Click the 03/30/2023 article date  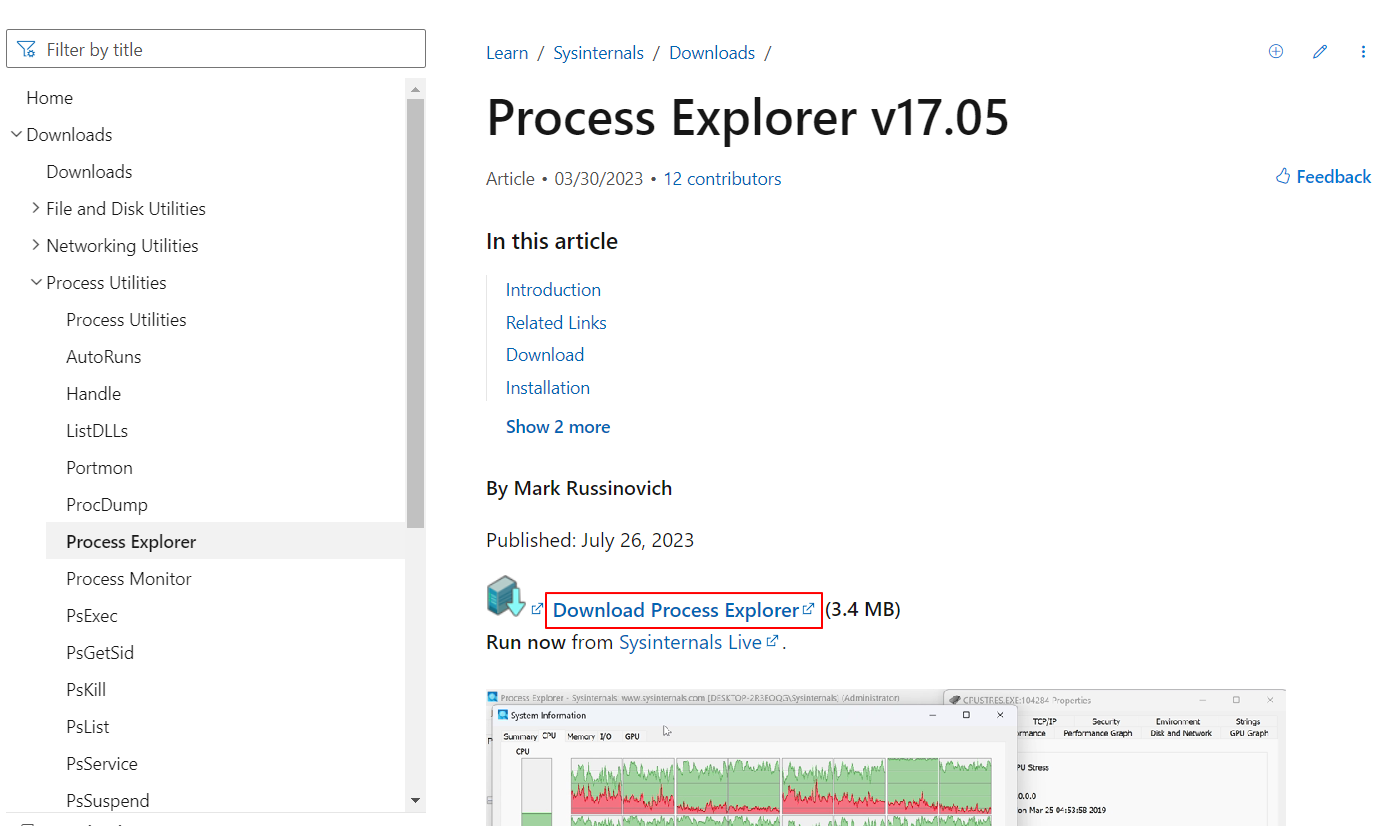599,179
